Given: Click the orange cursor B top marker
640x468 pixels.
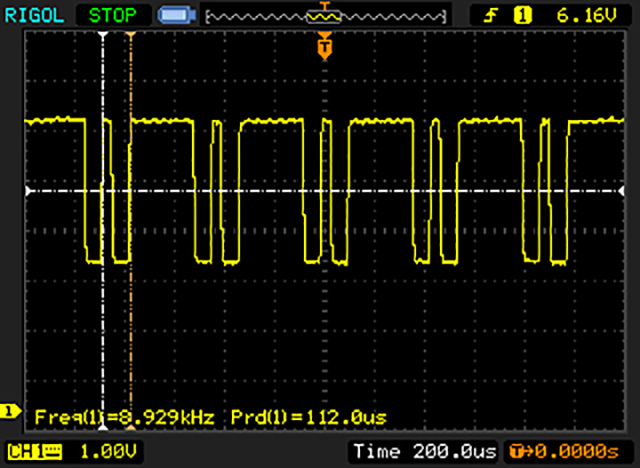Looking at the screenshot, I should coord(131,35).
